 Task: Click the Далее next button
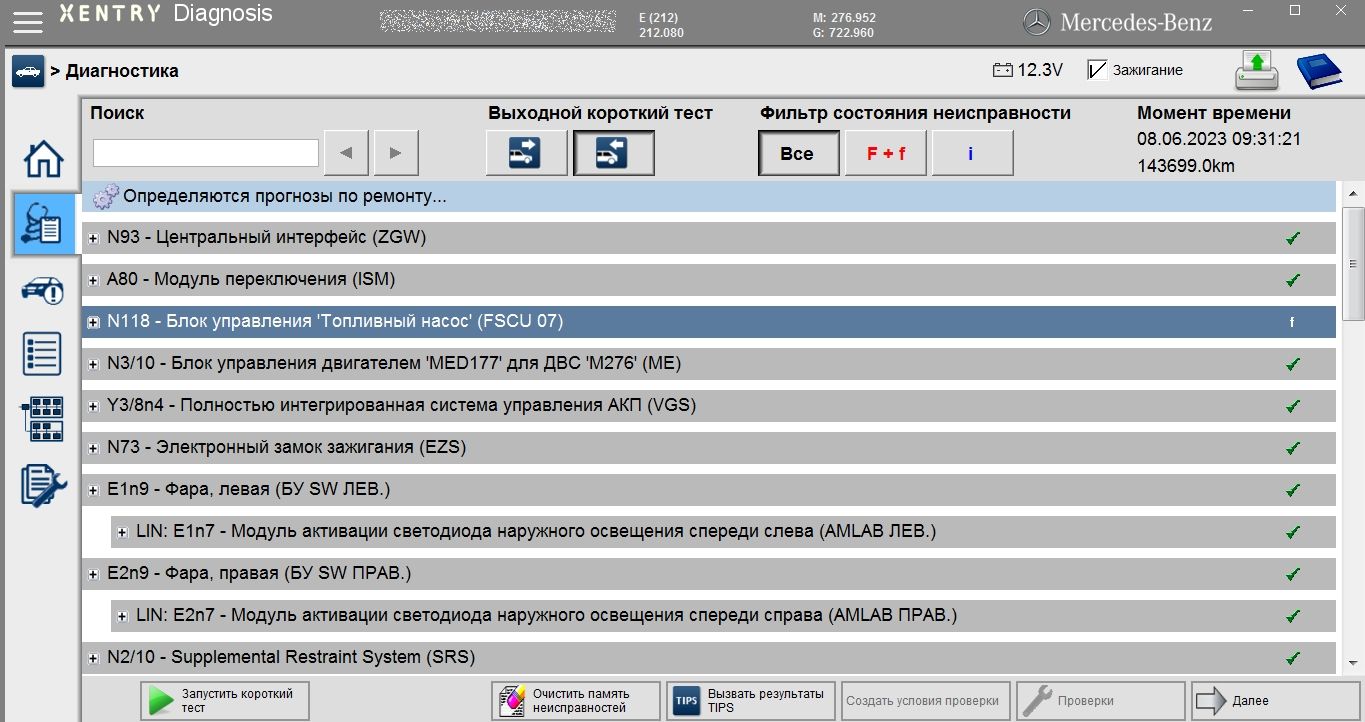[x=1276, y=701]
